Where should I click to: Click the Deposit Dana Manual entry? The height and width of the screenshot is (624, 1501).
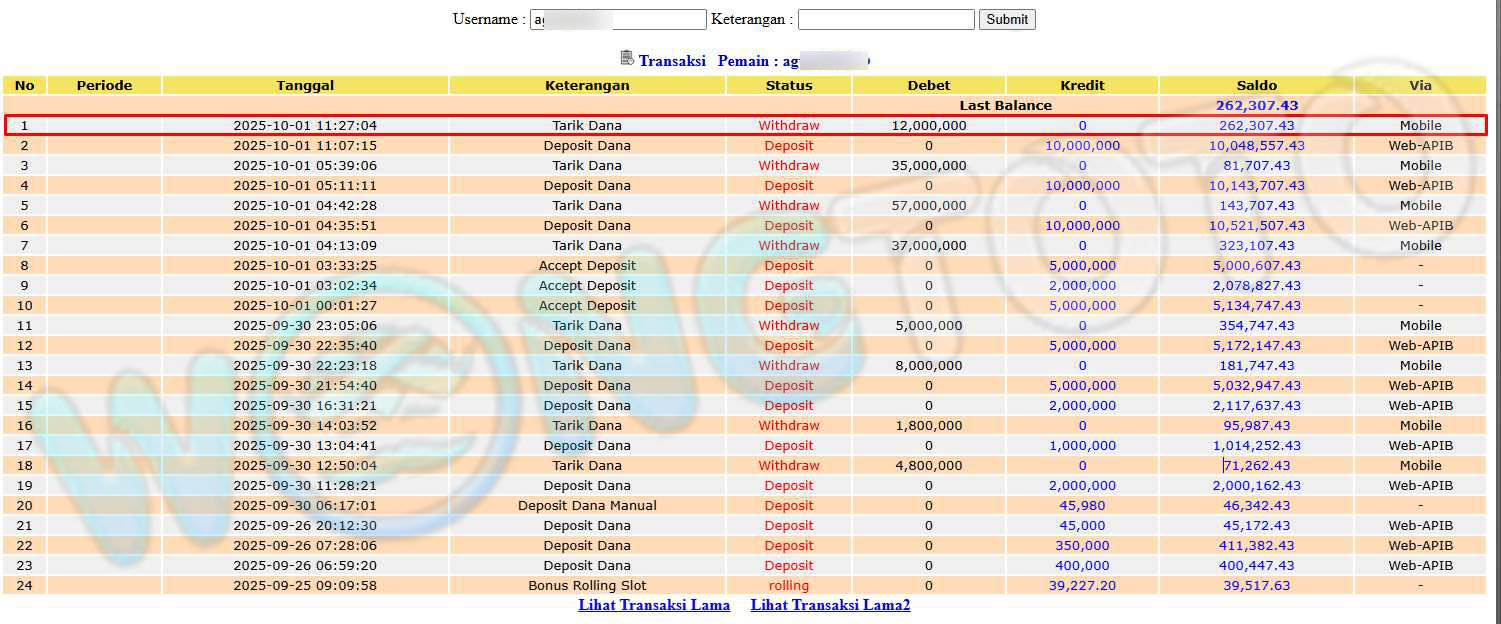(x=587, y=505)
